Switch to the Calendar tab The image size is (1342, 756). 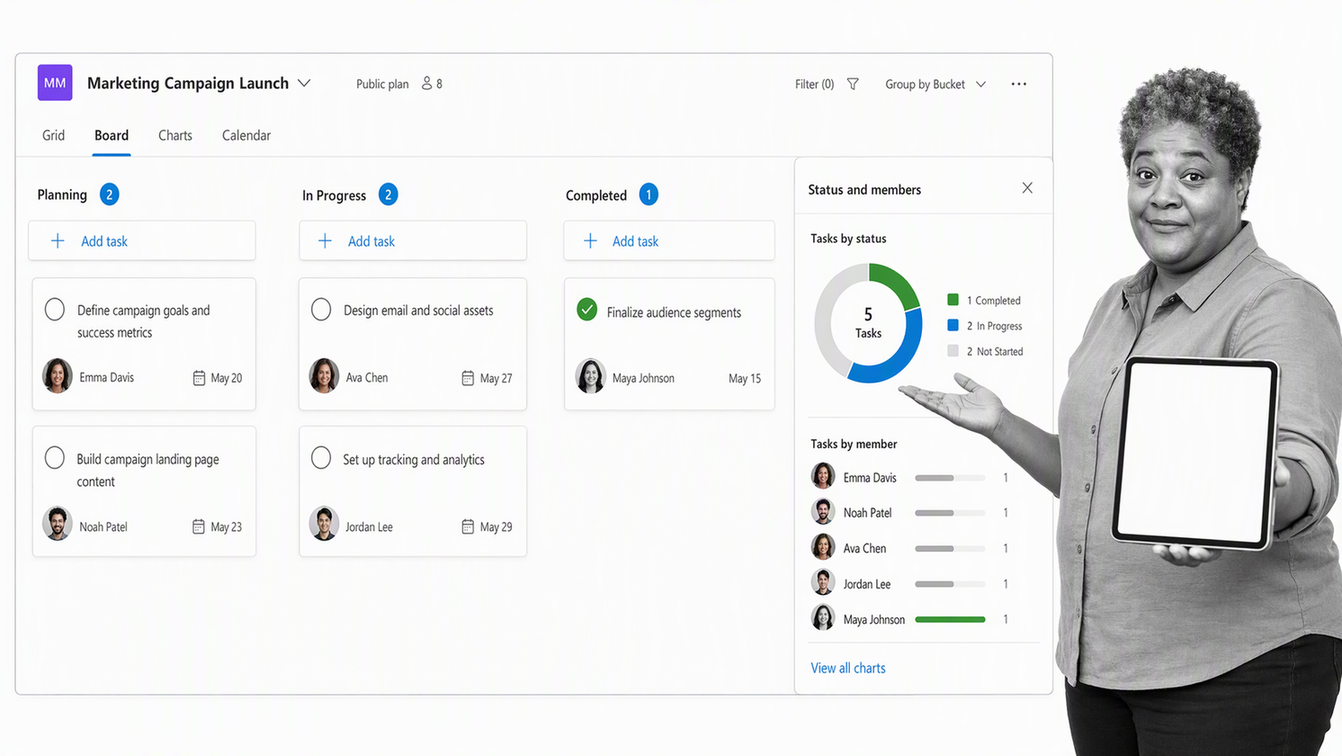[246, 135]
